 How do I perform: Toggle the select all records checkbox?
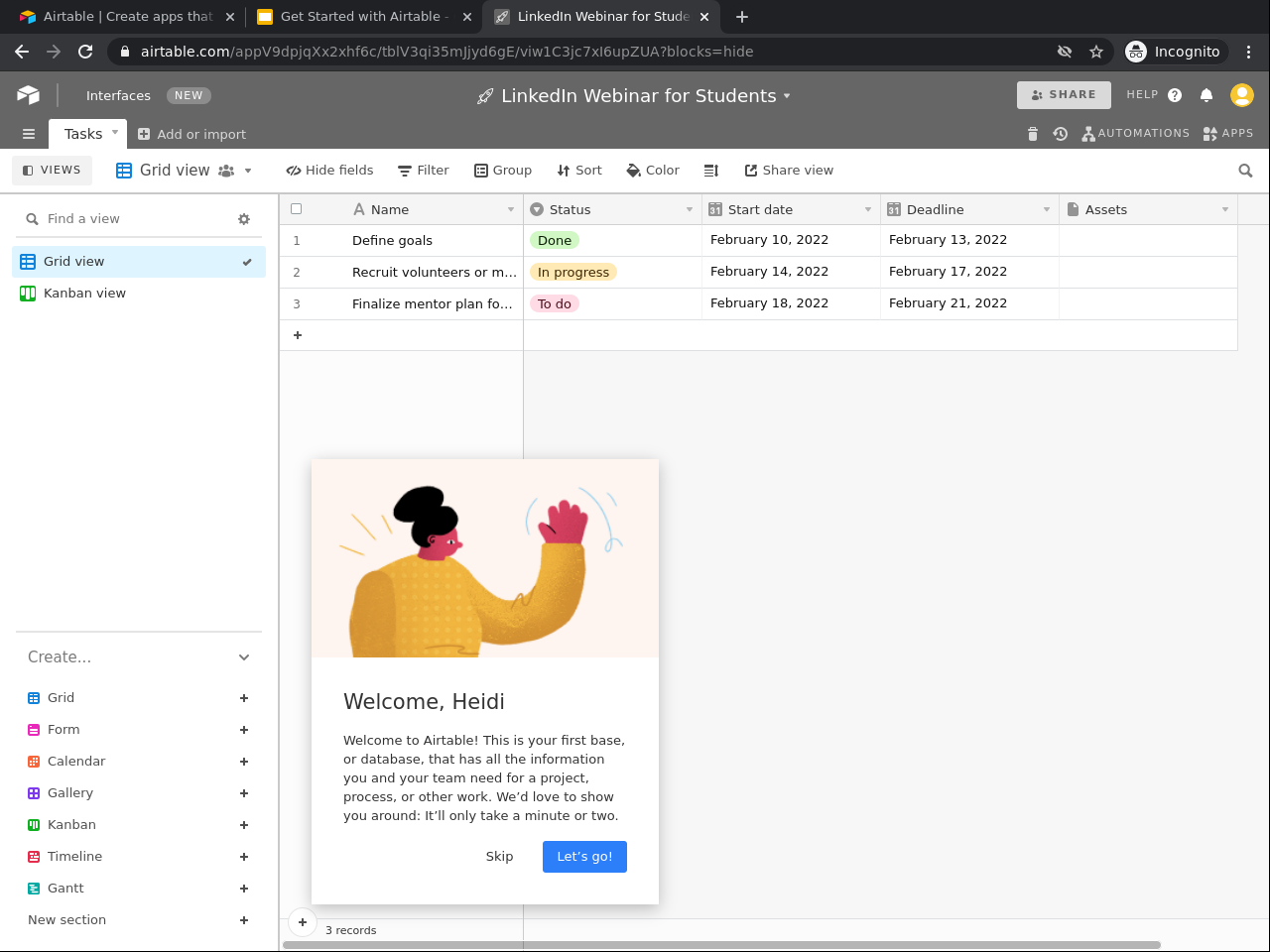pyautogui.click(x=296, y=209)
